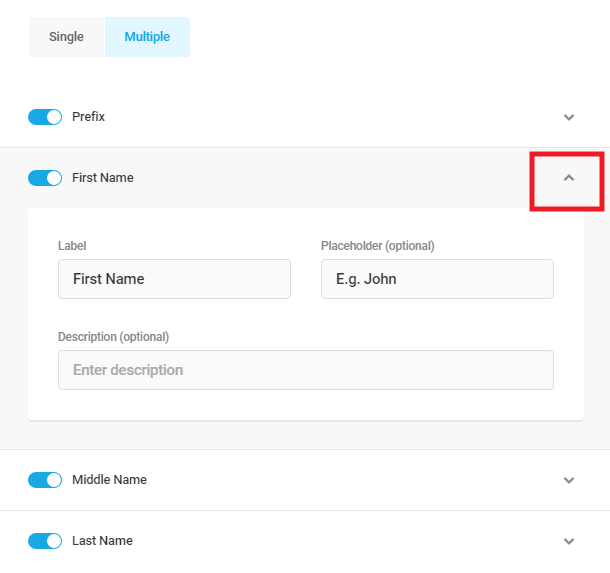
Task: Disable the Prefix toggle switch
Action: point(45,117)
